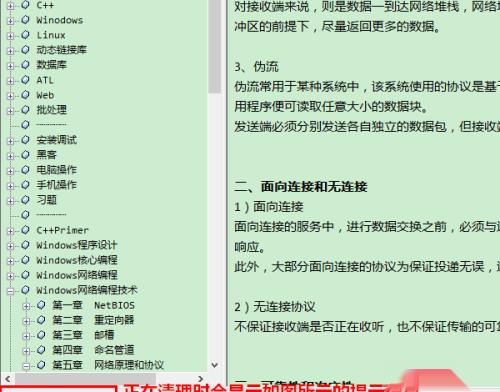Viewport: 500px width, 392px height.
Task: Click the node icon beside 数据库
Action: coord(25,65)
